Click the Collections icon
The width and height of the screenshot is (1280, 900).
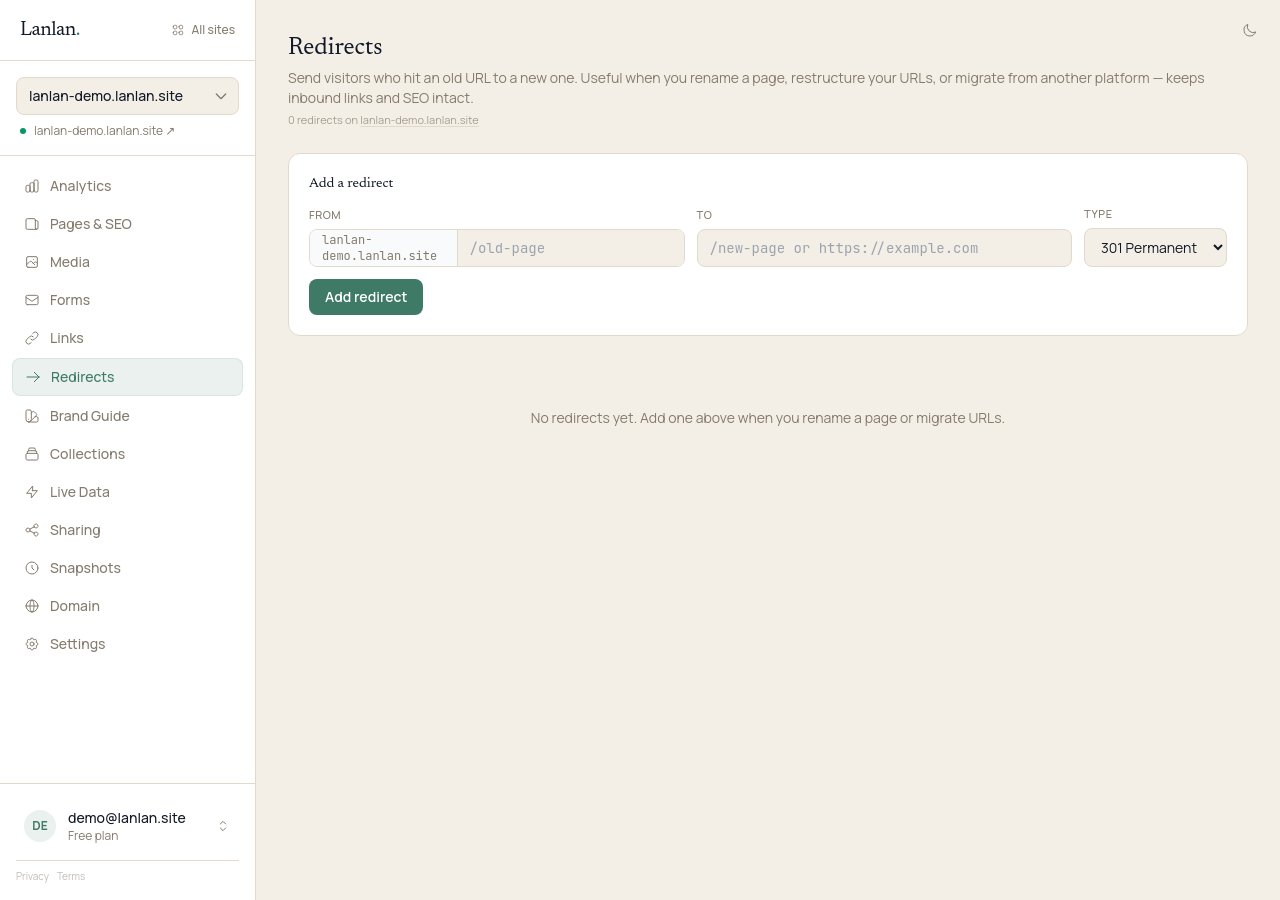(32, 454)
